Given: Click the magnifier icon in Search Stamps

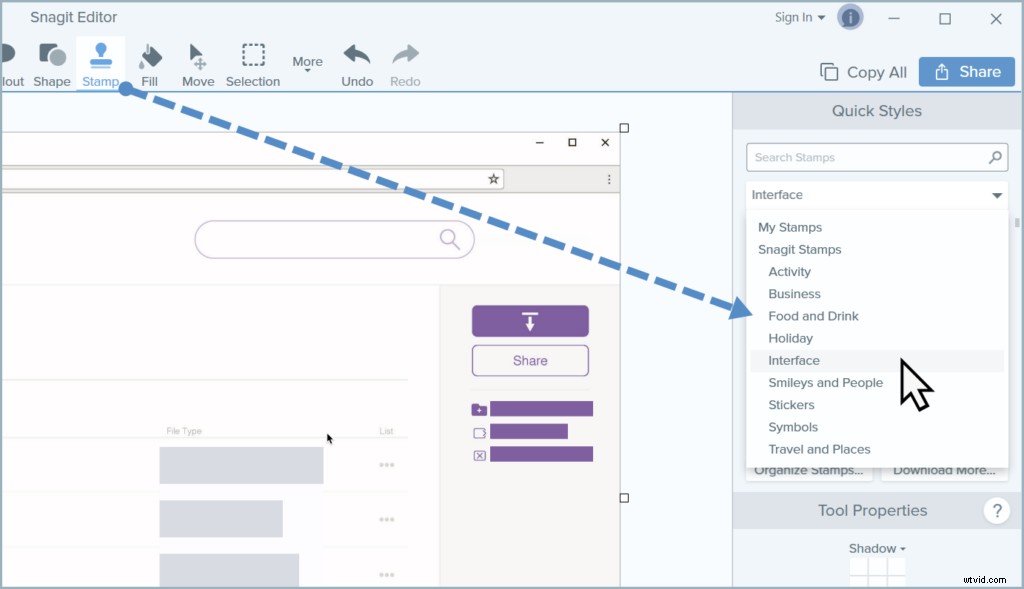Looking at the screenshot, I should coord(995,157).
